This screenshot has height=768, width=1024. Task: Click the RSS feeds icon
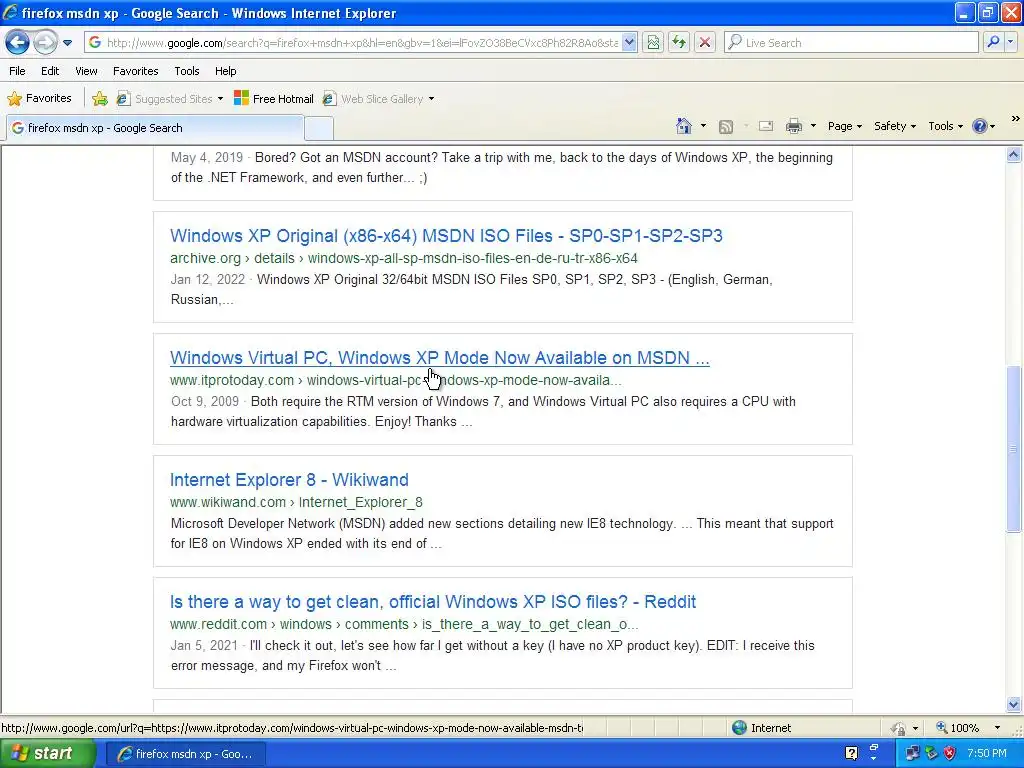click(x=726, y=127)
